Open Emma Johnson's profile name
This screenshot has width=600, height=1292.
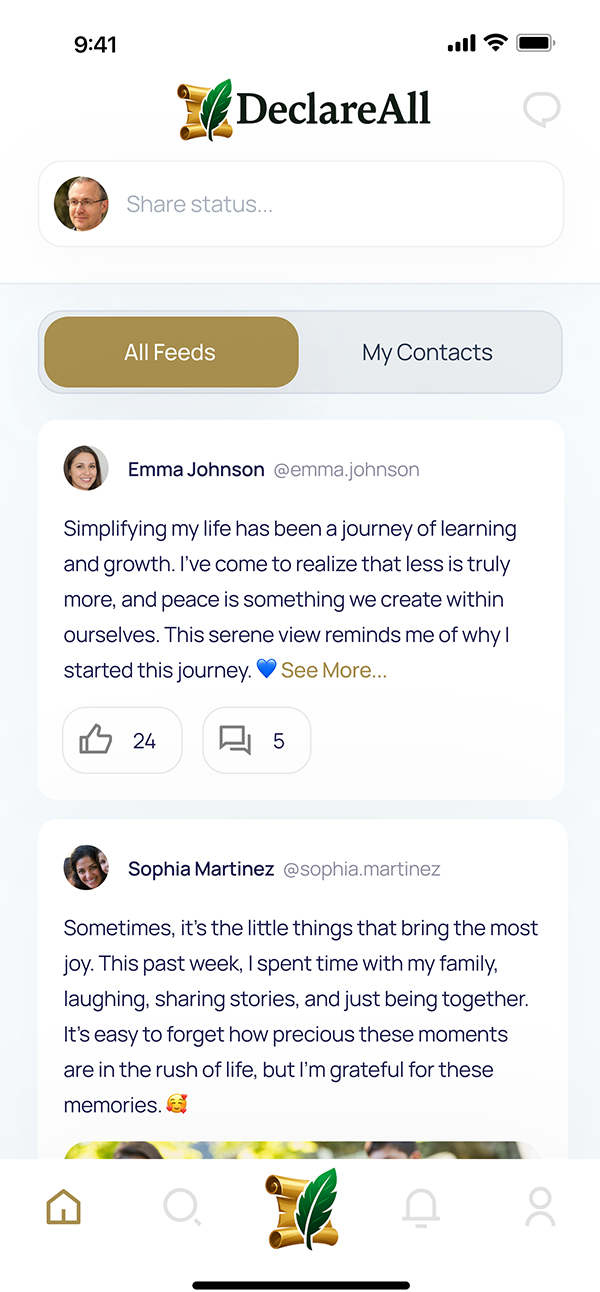point(196,469)
